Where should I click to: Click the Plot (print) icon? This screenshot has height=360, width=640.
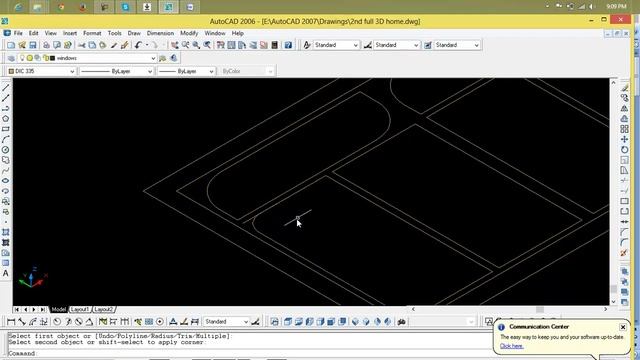click(46, 45)
